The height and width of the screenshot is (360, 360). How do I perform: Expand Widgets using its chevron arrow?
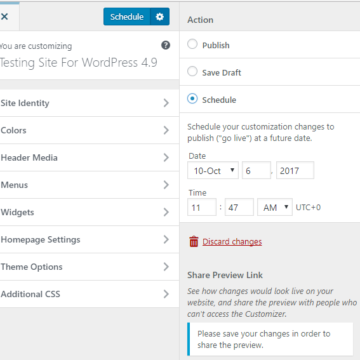point(166,212)
